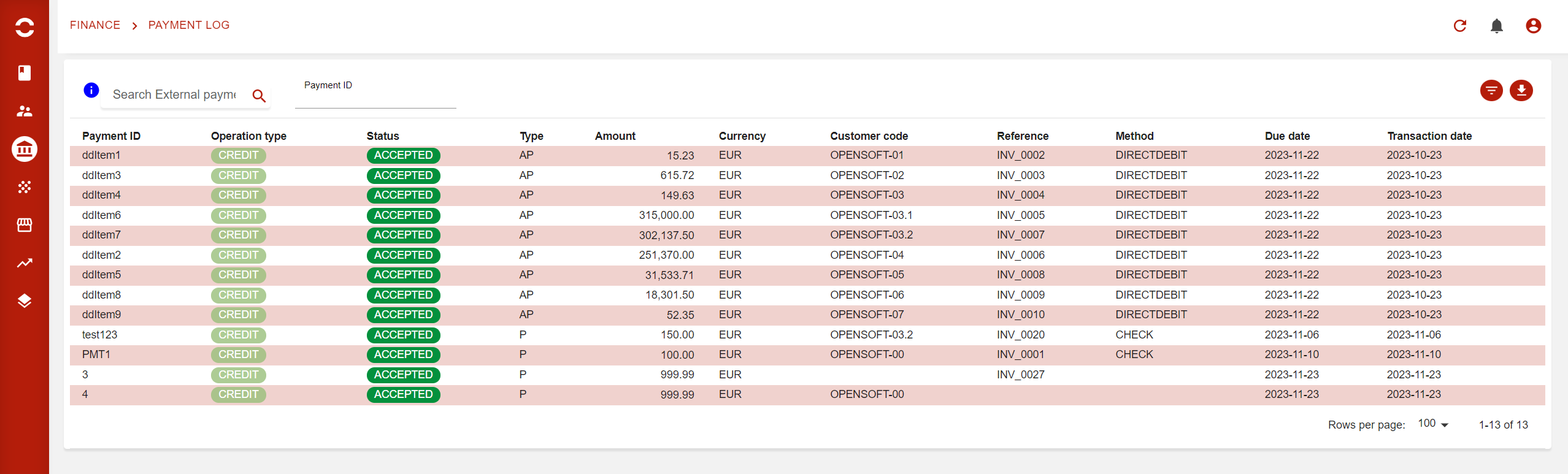Open the user account menu
1568x474 pixels.
pos(1533,26)
